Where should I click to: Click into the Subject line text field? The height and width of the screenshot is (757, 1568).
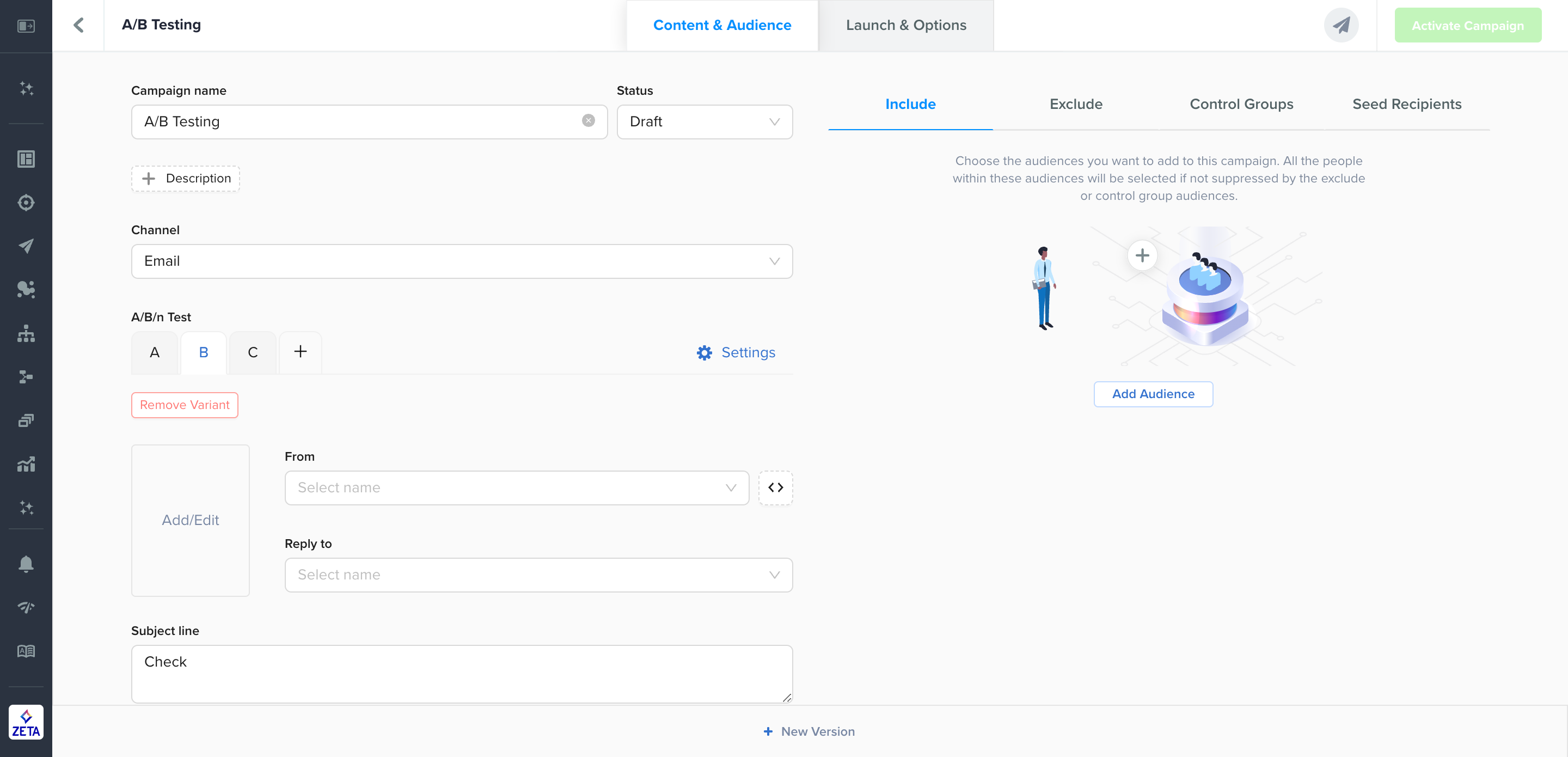(x=461, y=674)
